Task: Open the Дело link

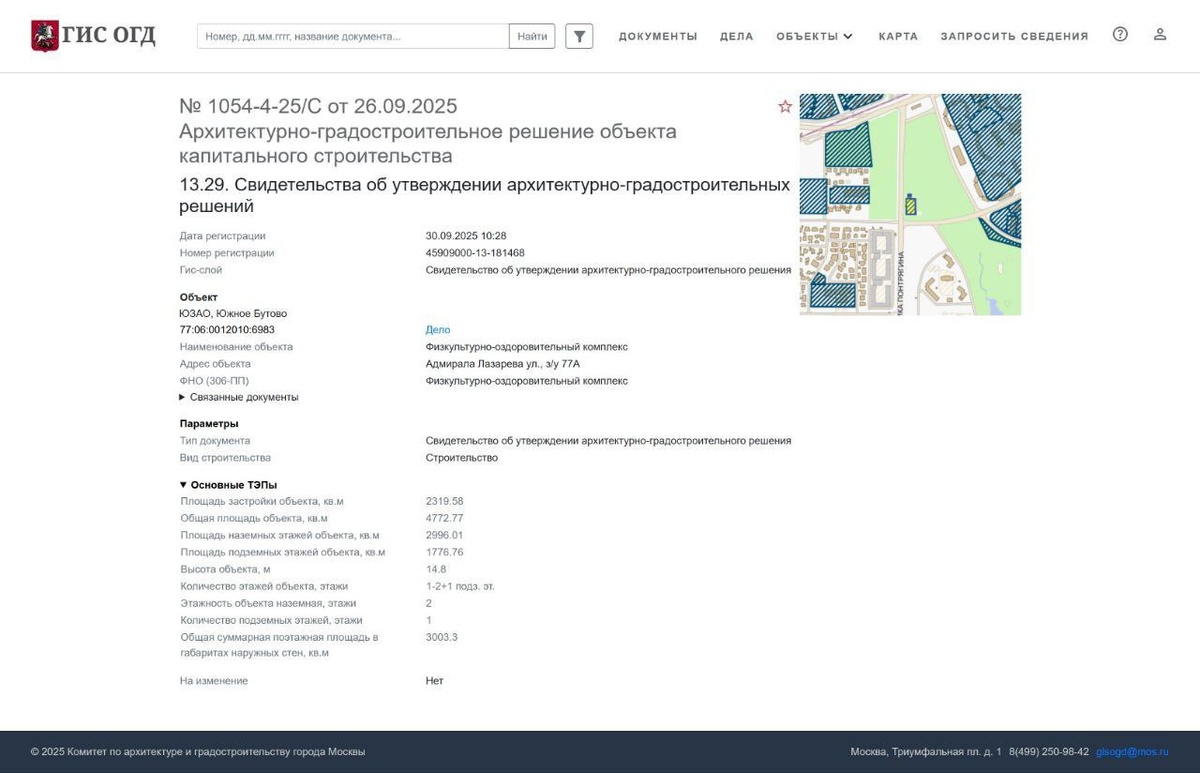Action: (438, 330)
